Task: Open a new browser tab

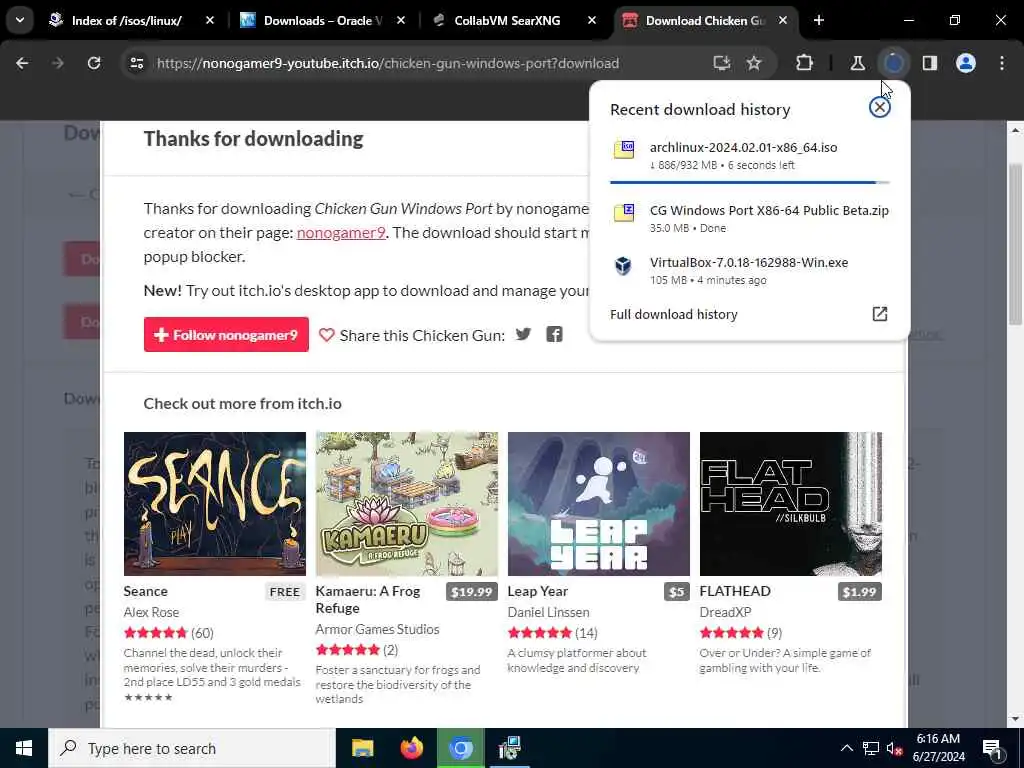Action: 819,20
